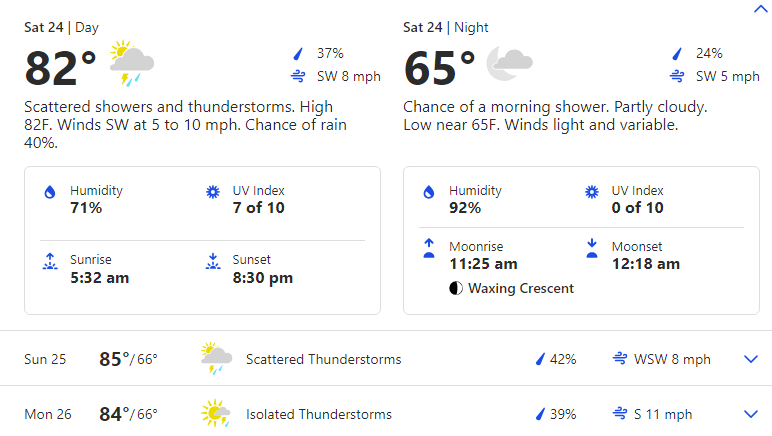772x436 pixels.
Task: Click the Moonset icon
Action: click(592, 248)
